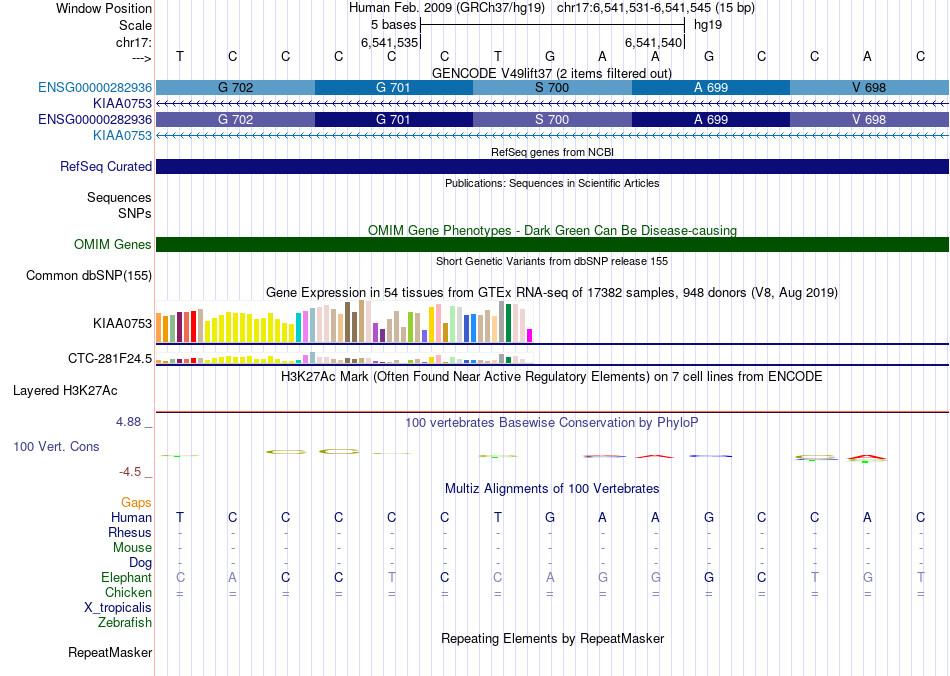Click the Sequences subtrack label
The width and height of the screenshot is (950, 676).
click(x=119, y=197)
